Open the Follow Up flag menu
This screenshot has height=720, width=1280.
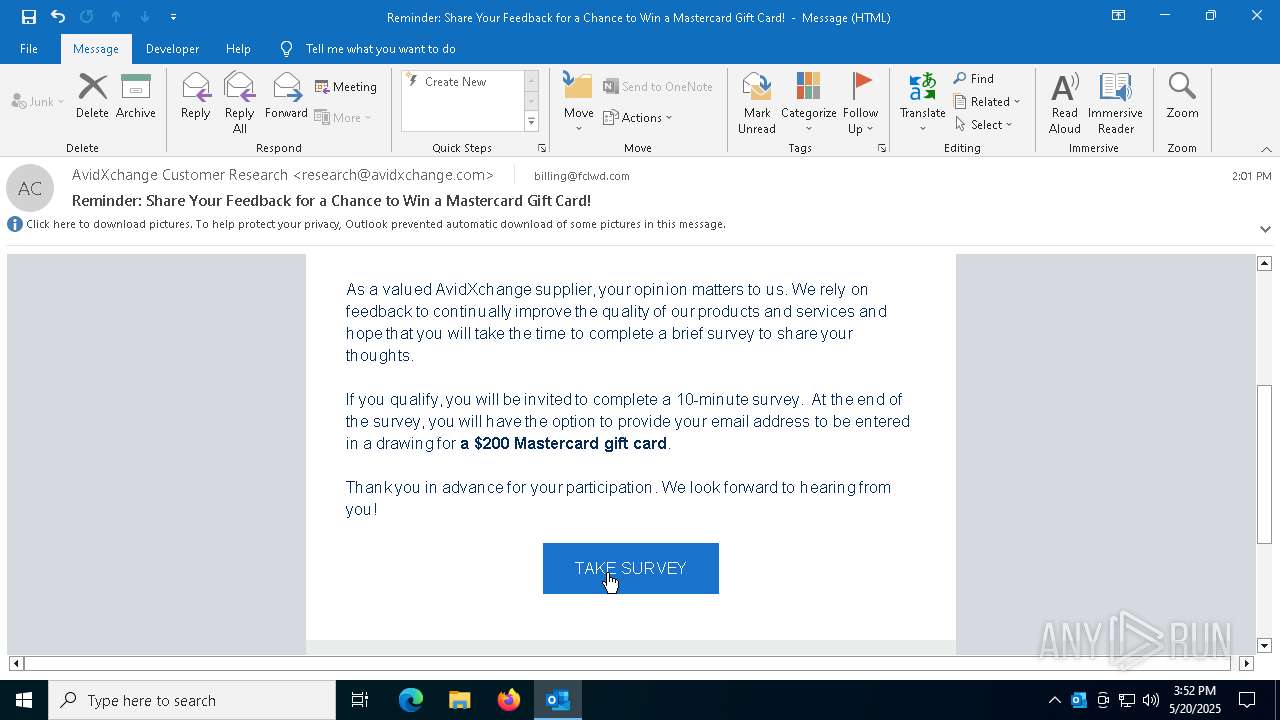pyautogui.click(x=860, y=103)
